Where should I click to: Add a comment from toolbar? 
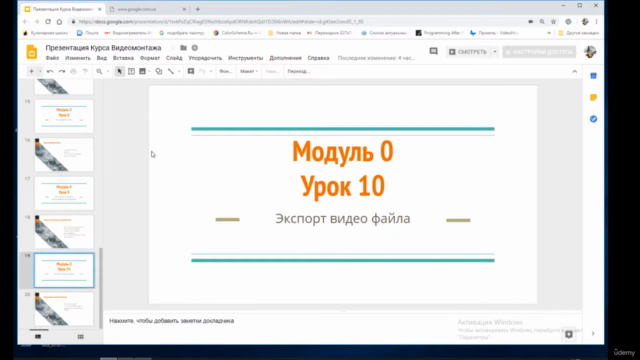tap(191, 71)
